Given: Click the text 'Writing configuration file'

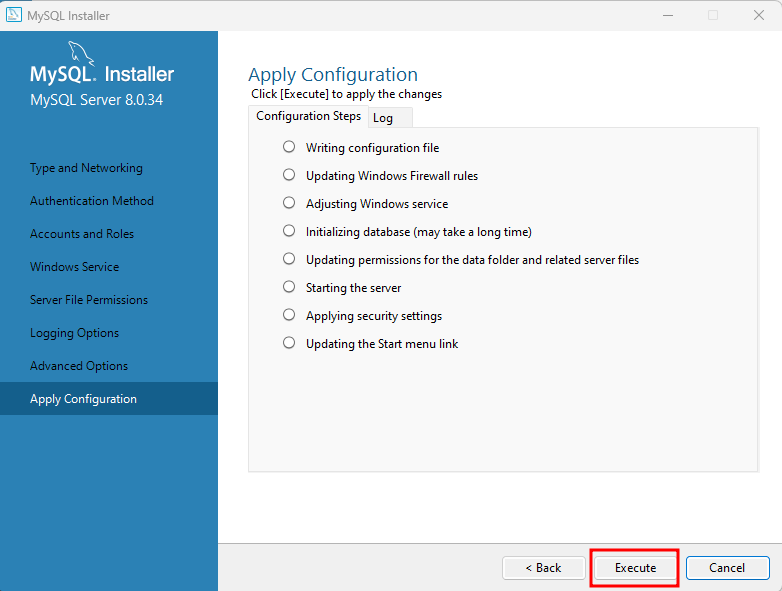Looking at the screenshot, I should click(x=373, y=148).
